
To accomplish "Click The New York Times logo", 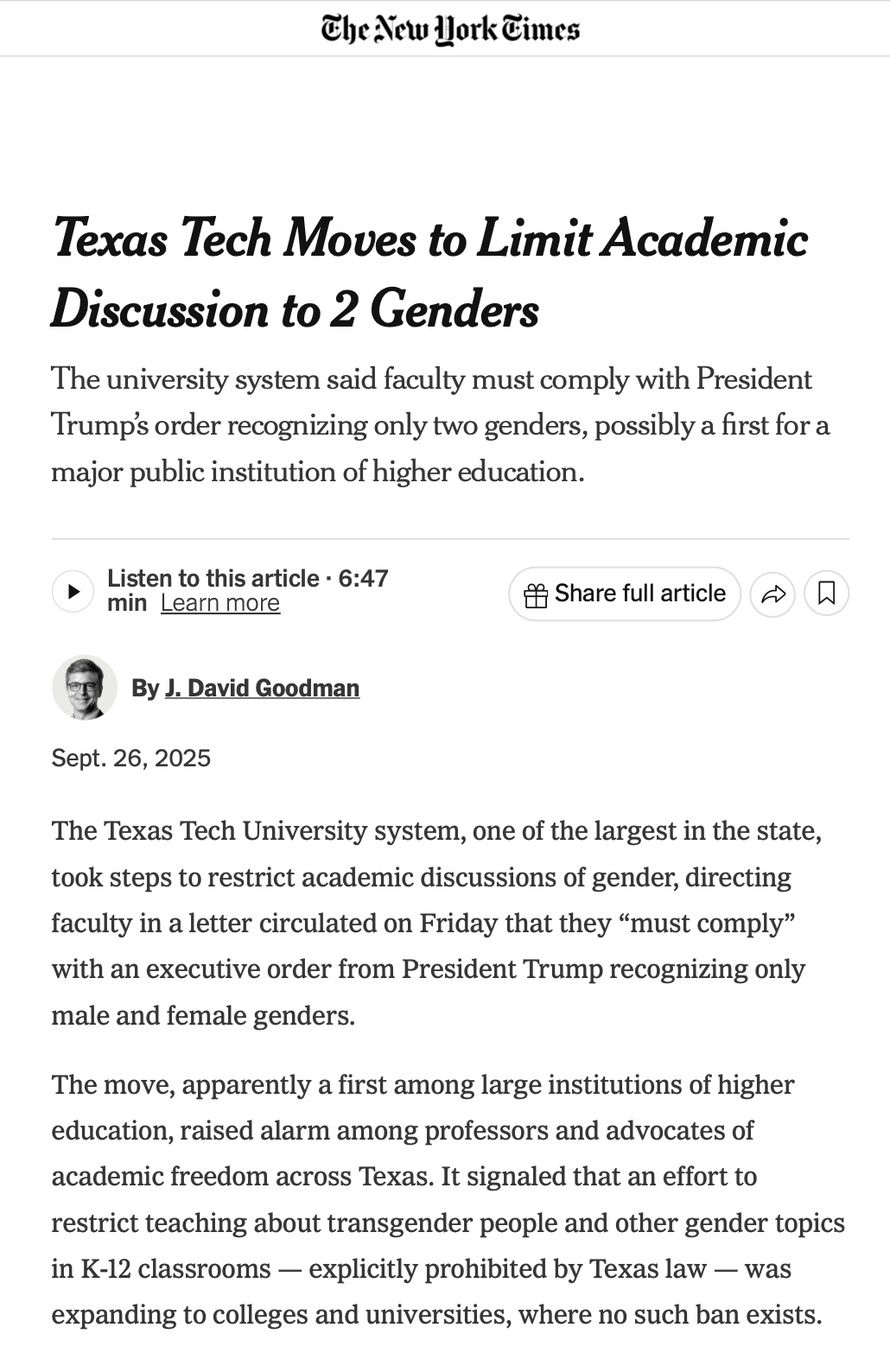I will [450, 29].
